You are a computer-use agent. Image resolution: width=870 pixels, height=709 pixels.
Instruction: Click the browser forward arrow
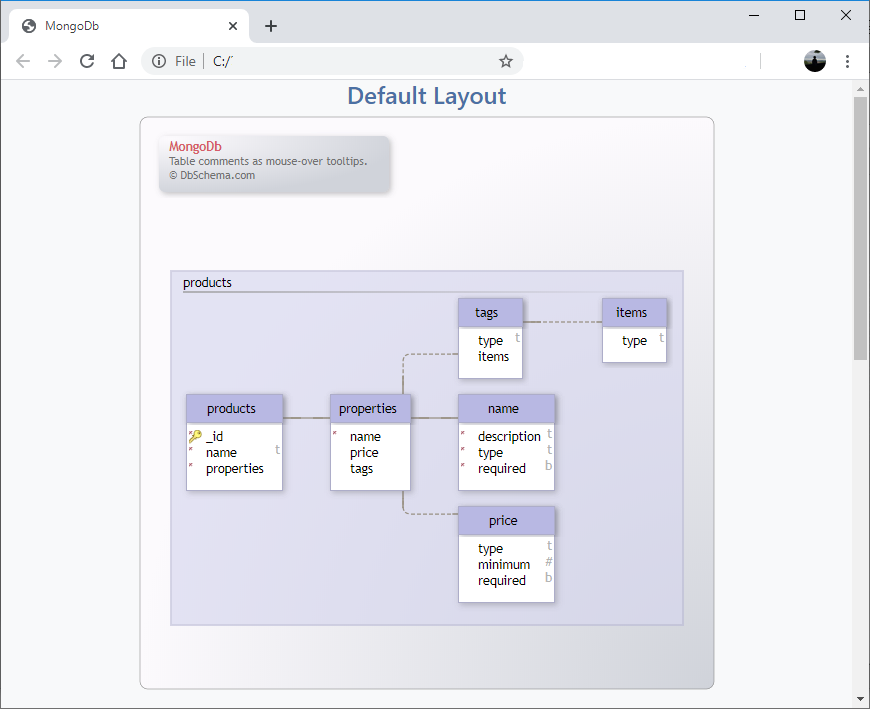55,61
